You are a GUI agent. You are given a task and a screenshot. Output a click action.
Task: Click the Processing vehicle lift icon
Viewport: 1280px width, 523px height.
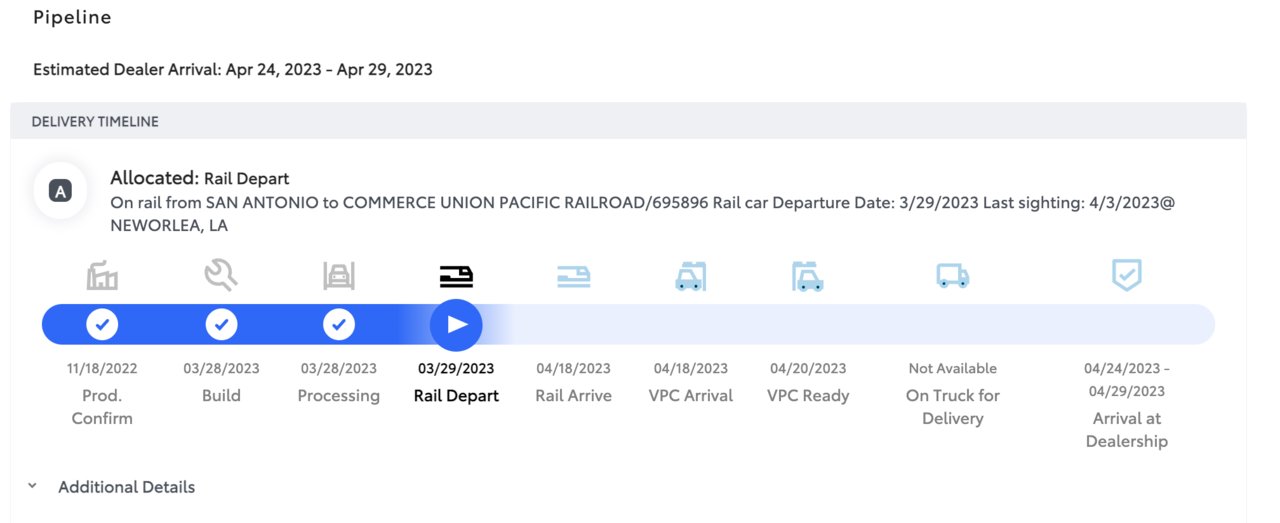click(x=339, y=275)
